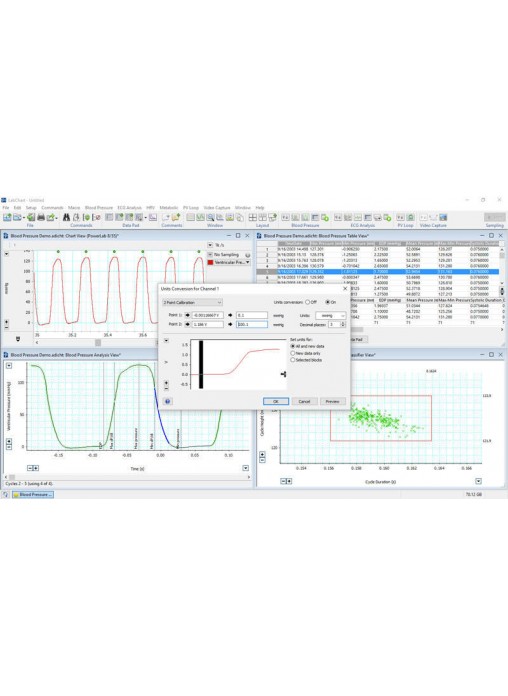Click the Find binoculars toolbar icon
This screenshot has height=696, width=508.
66,217
